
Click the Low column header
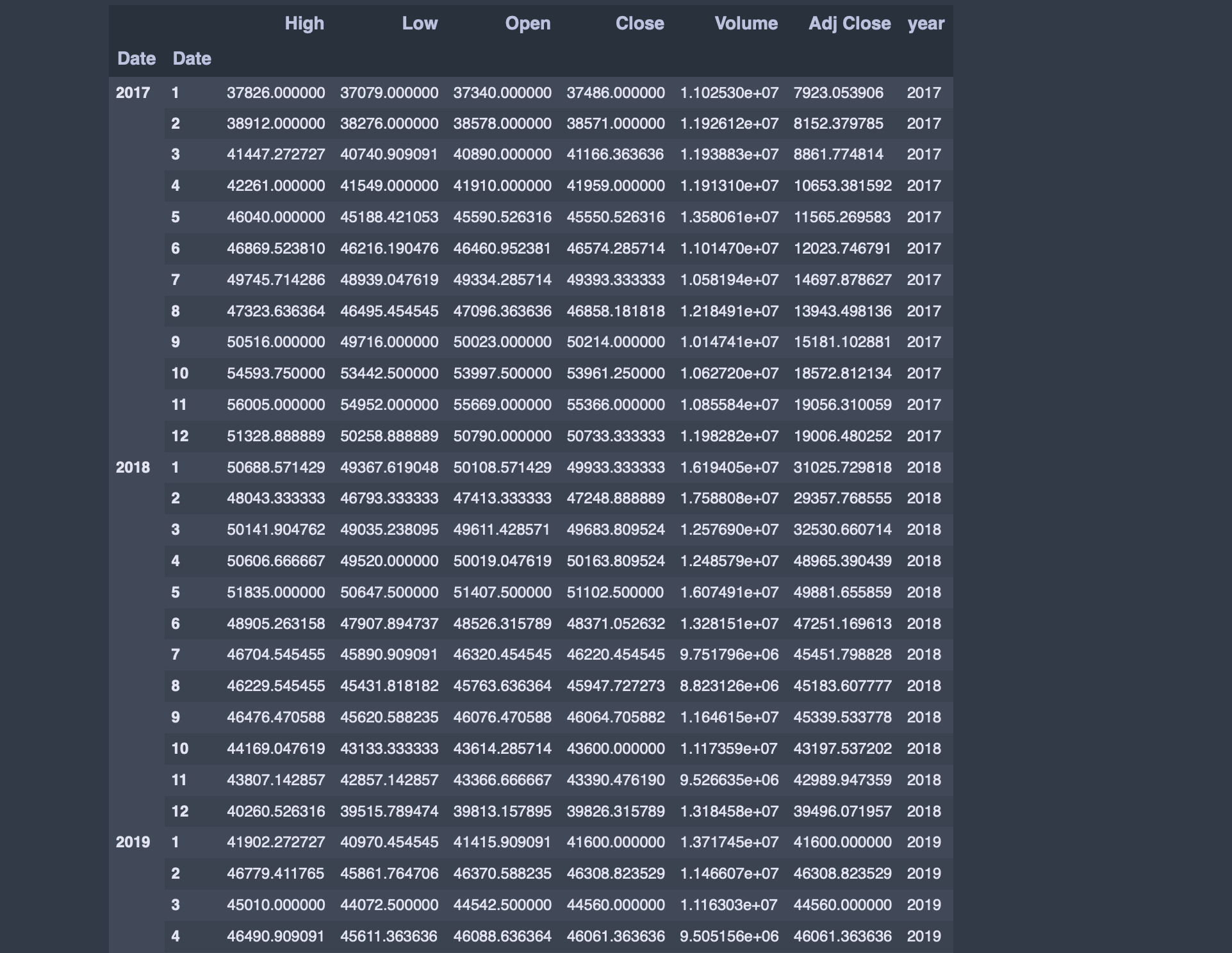[420, 24]
